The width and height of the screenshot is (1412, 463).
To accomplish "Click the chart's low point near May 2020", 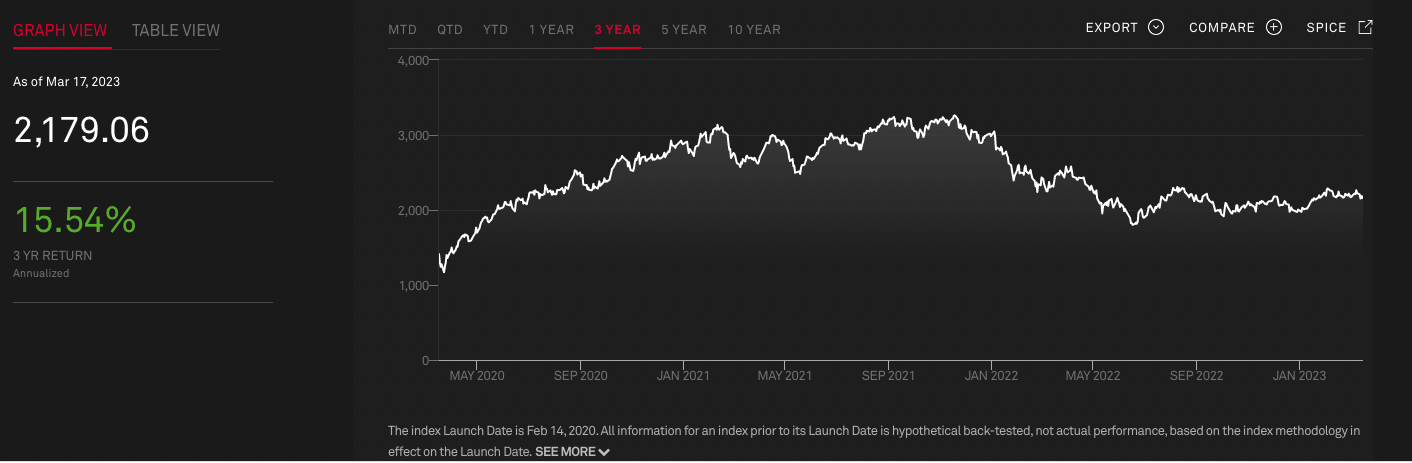I will coord(444,271).
